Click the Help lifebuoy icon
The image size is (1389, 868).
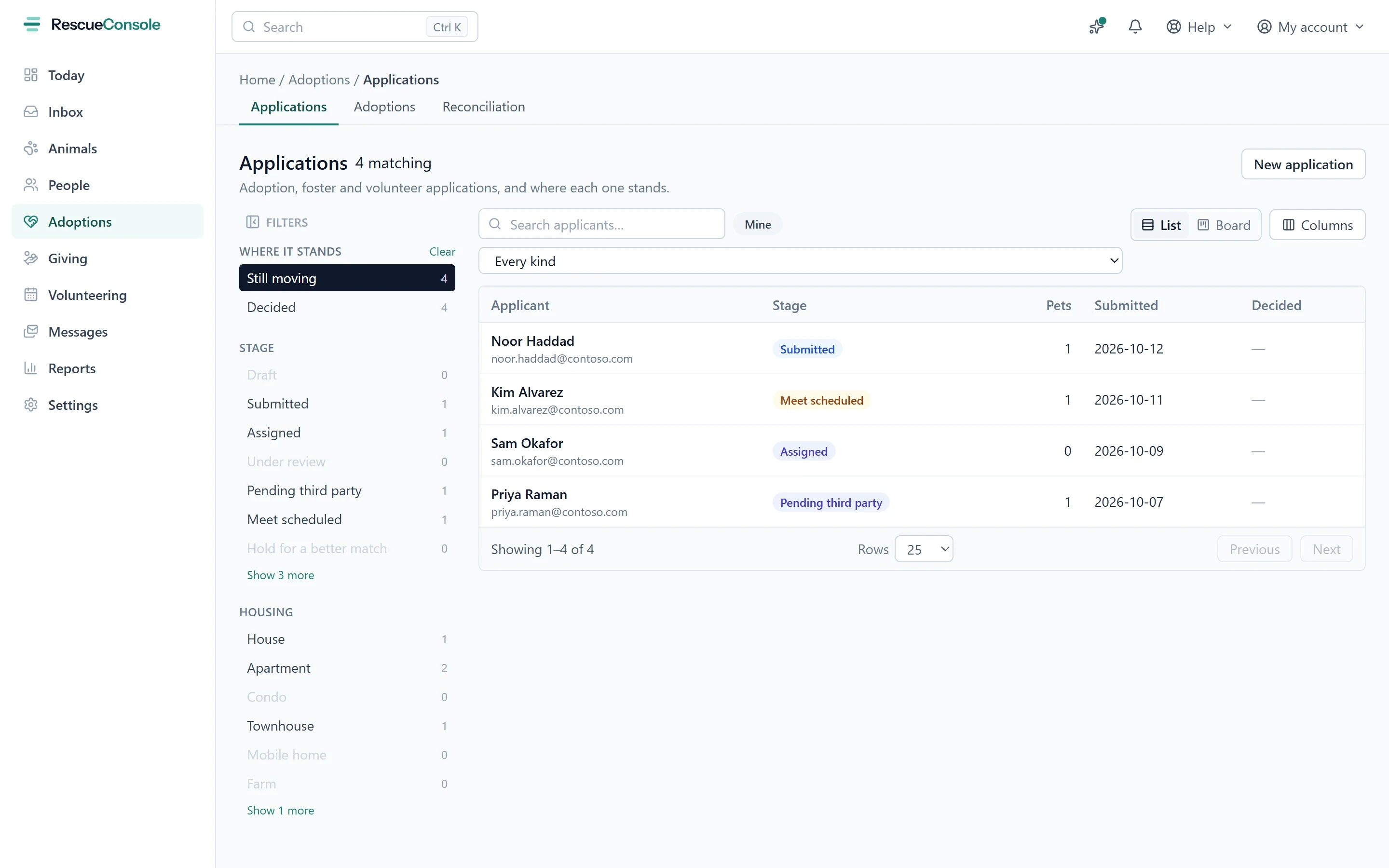(x=1174, y=27)
